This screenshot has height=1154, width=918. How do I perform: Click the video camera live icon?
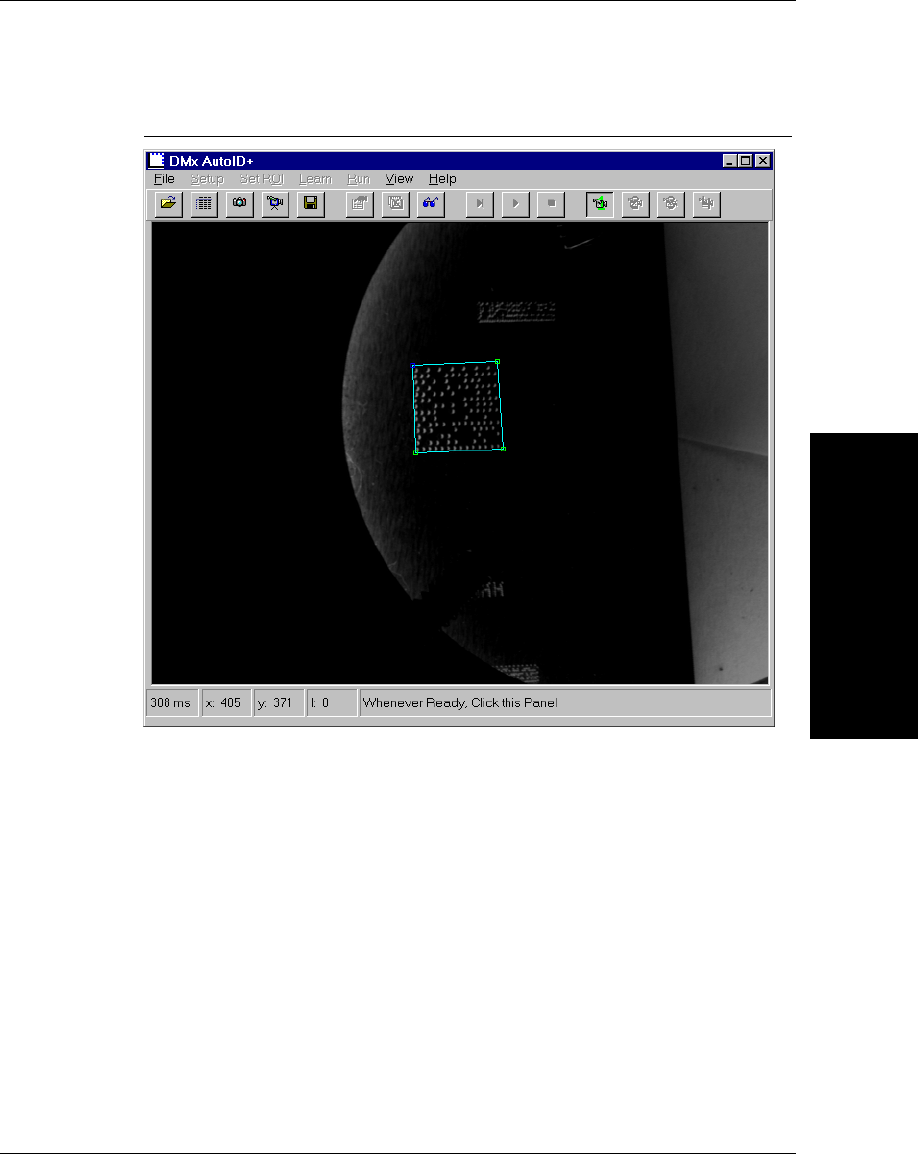275,204
